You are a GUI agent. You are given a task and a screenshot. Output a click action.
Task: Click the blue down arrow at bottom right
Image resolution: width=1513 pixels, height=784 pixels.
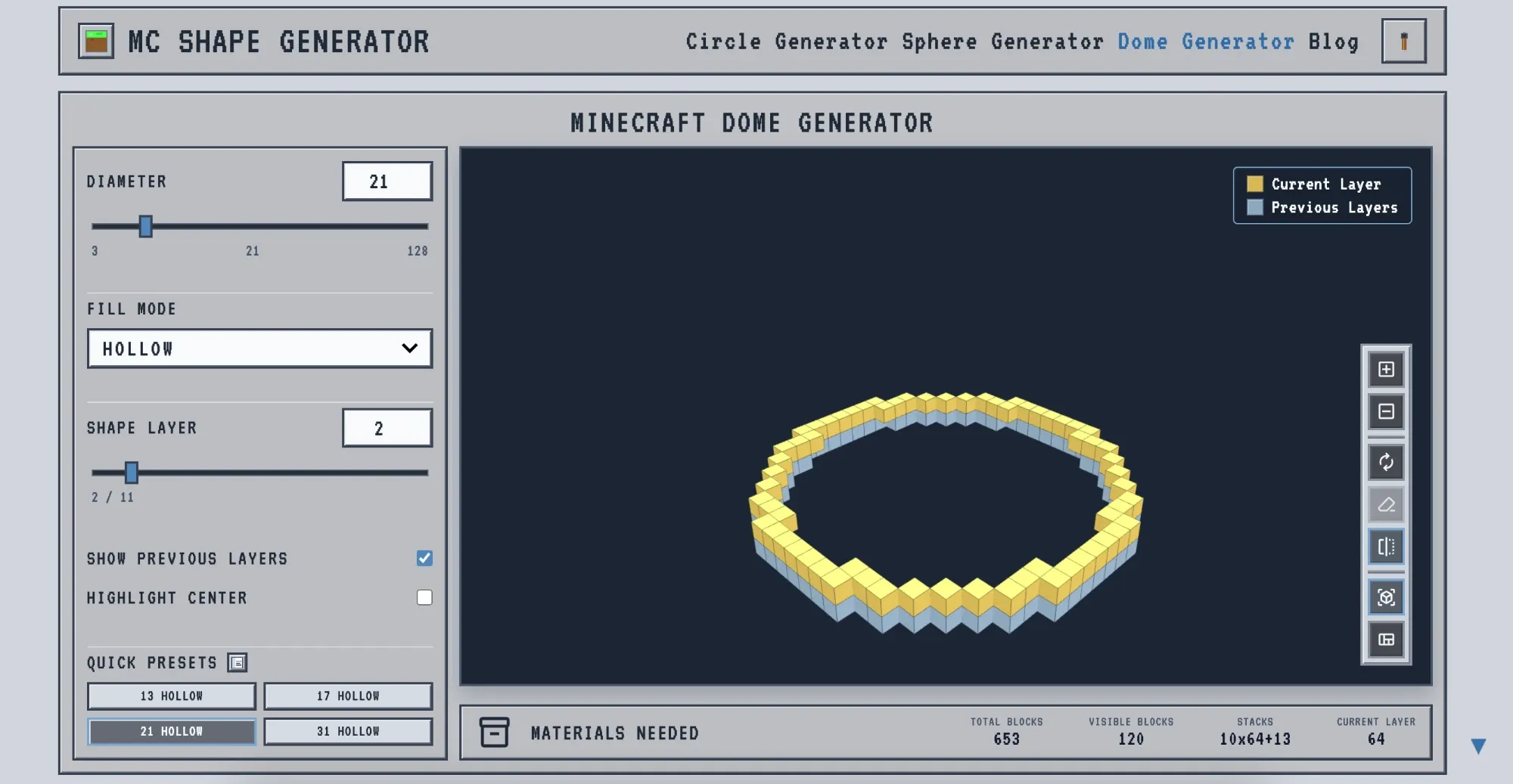pyautogui.click(x=1478, y=746)
